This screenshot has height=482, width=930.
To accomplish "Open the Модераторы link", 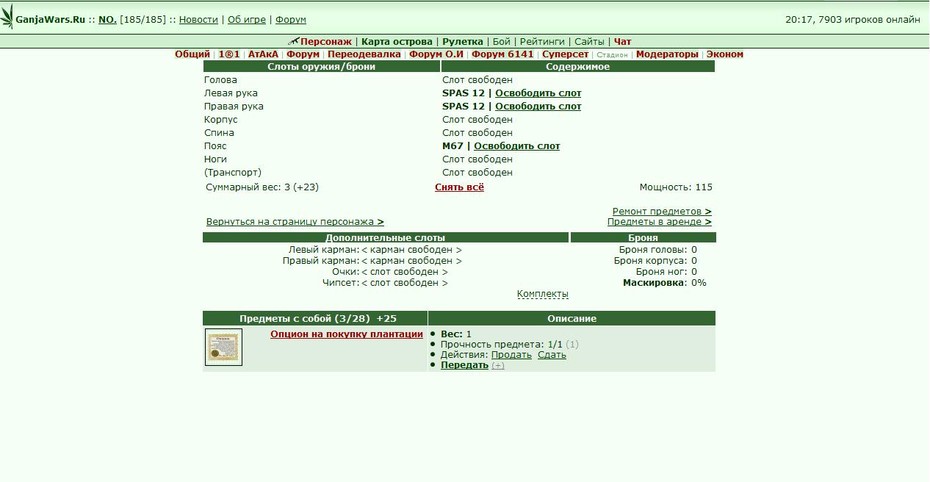I will pyautogui.click(x=667, y=54).
